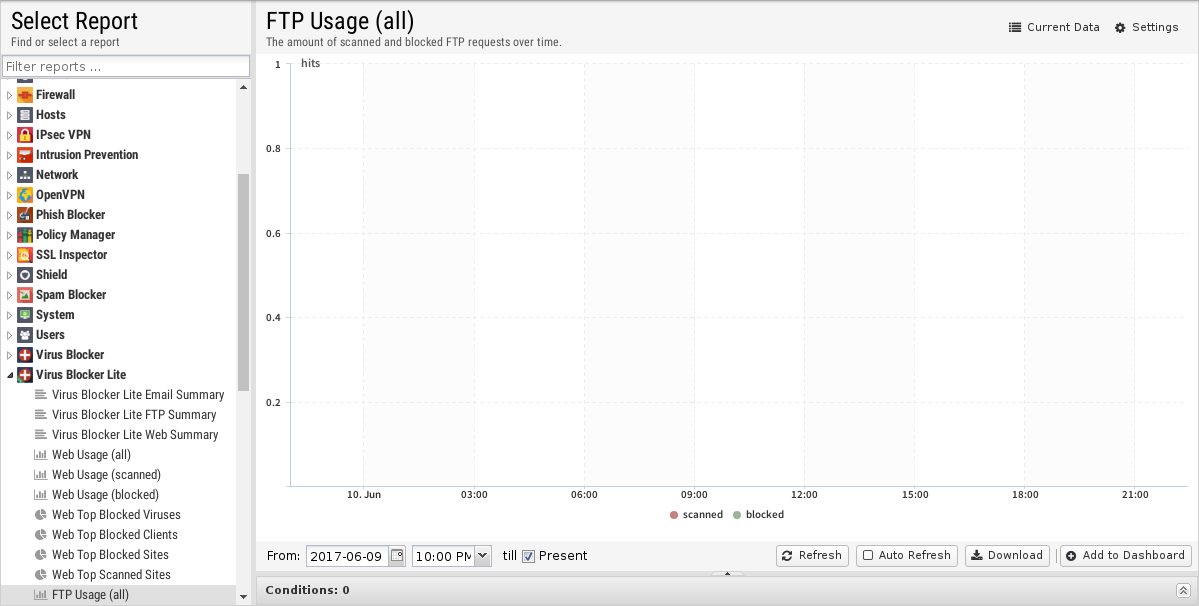
Task: Select Web Top Blocked Sites report
Action: pyautogui.click(x=110, y=554)
